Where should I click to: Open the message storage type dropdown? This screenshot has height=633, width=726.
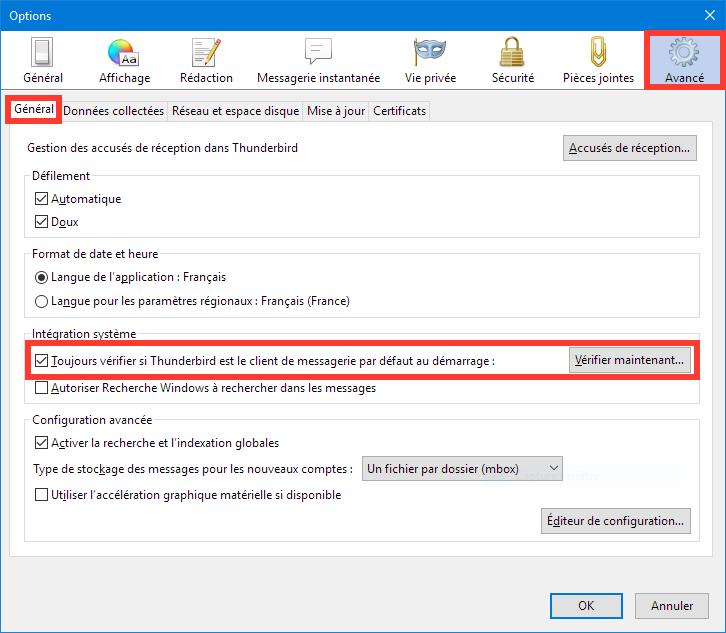[462, 469]
